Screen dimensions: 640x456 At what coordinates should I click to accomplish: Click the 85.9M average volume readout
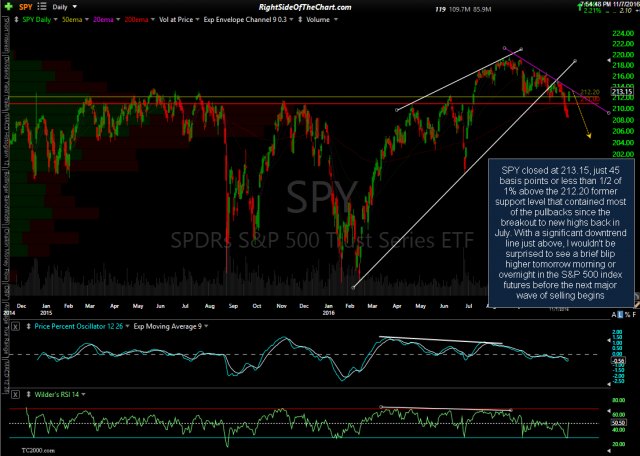[482, 9]
